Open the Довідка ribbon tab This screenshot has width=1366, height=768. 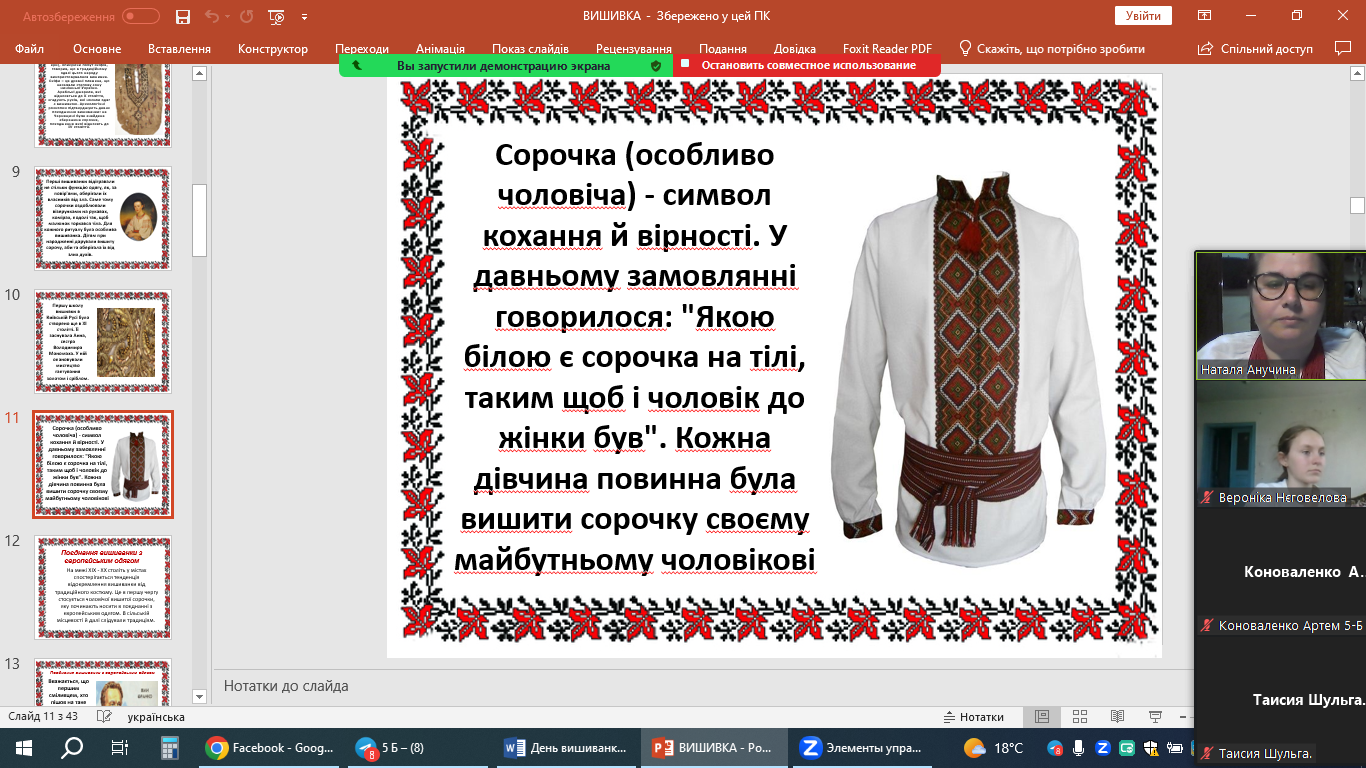tap(795, 49)
